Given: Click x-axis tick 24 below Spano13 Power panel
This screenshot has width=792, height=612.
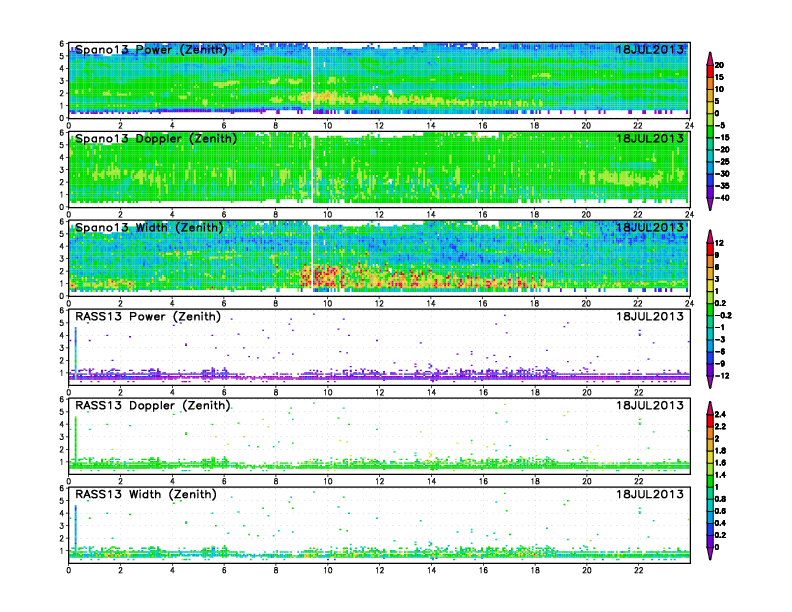Looking at the screenshot, I should point(689,125).
